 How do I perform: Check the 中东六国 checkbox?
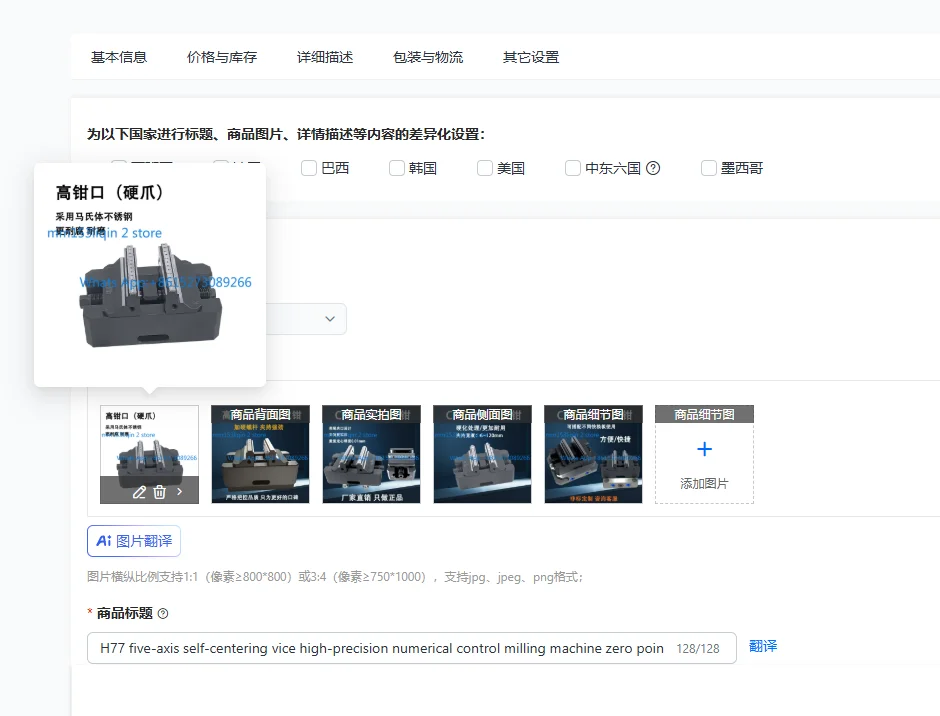(x=573, y=168)
